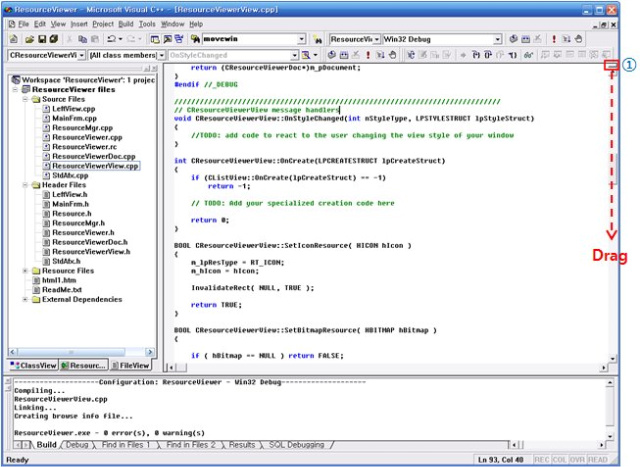
Task: Open the SQL Debugging output tab
Action: pos(296,445)
